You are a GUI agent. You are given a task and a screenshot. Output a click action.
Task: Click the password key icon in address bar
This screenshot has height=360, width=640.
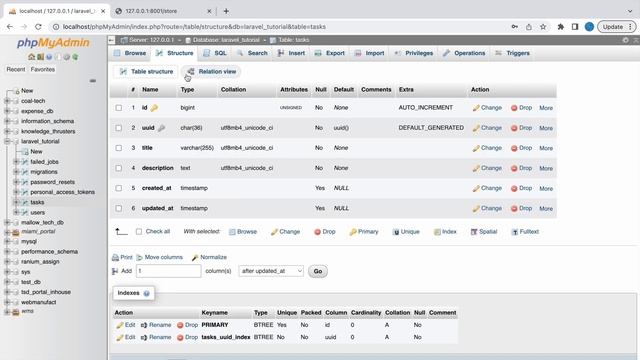515,27
